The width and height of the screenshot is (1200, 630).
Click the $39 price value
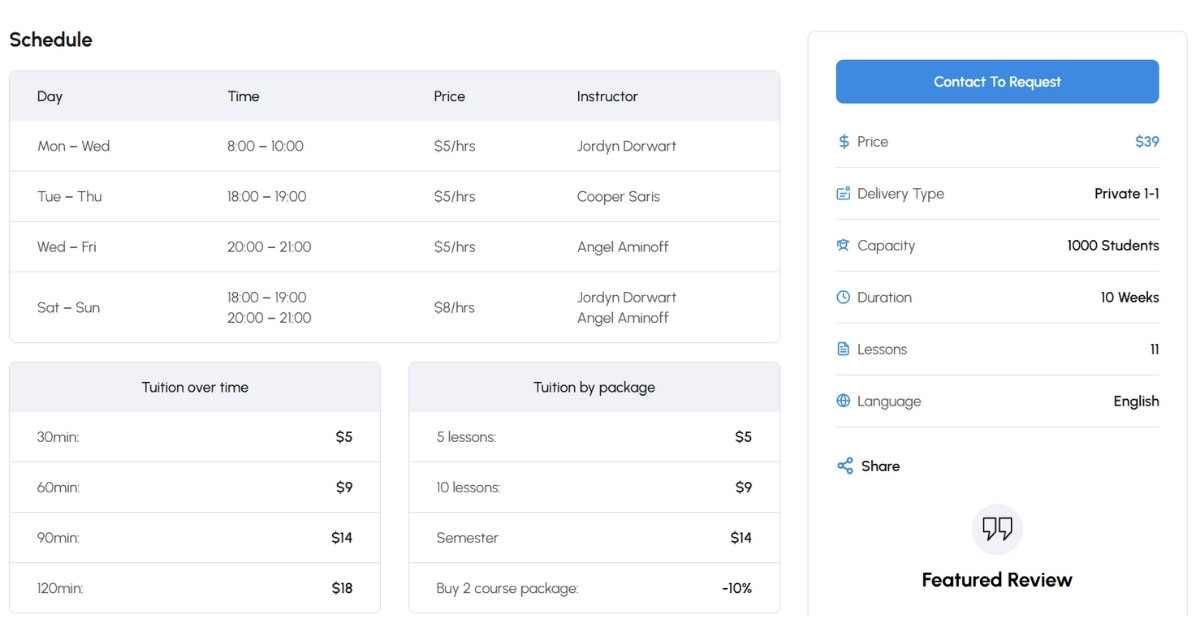pos(1147,141)
